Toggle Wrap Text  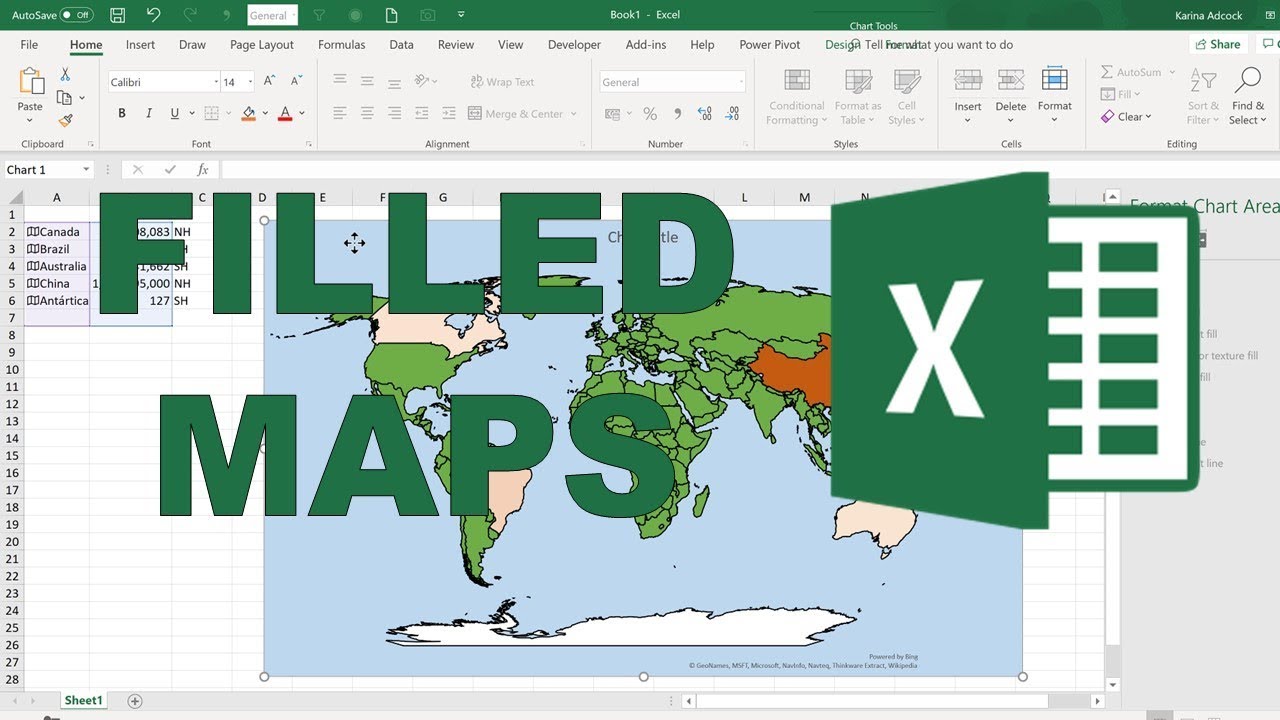(x=501, y=82)
